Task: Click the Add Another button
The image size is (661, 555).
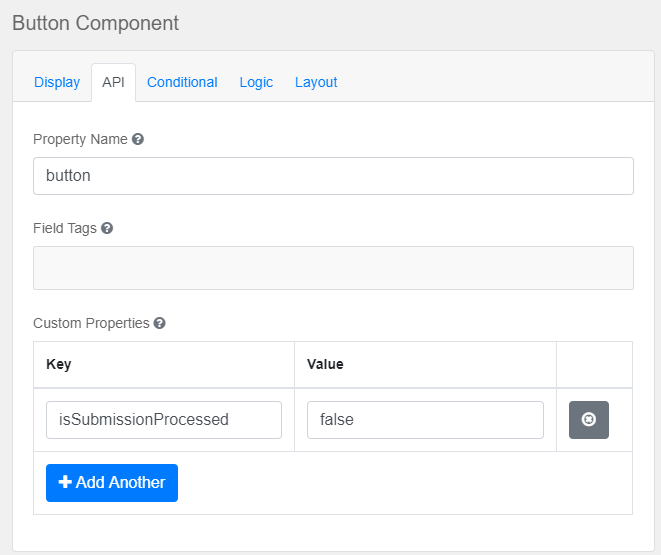Action: [112, 482]
